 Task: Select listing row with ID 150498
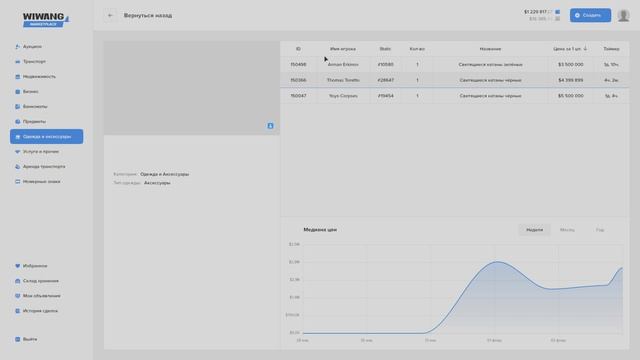click(454, 64)
